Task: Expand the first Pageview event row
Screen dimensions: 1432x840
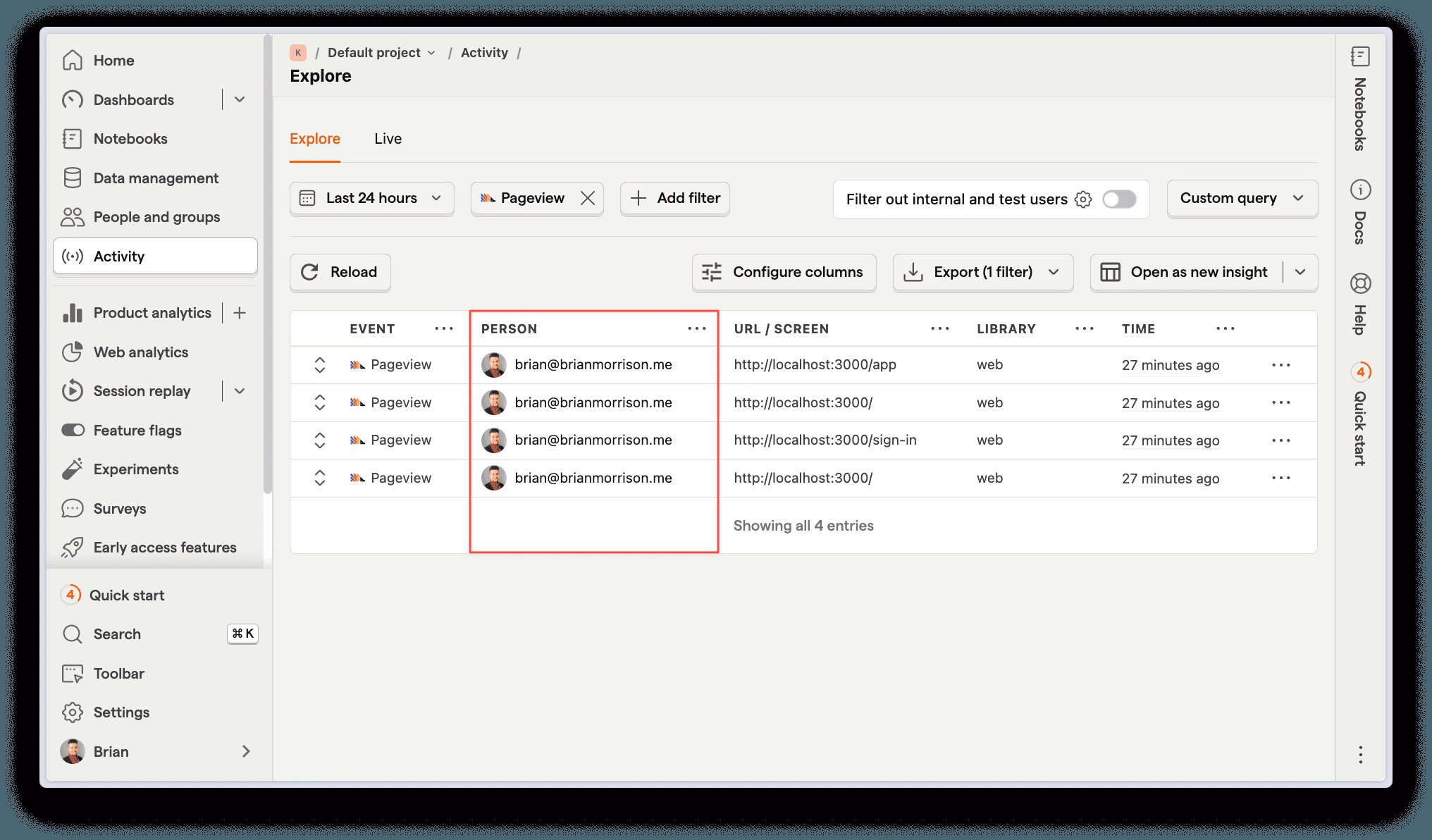Action: 320,365
